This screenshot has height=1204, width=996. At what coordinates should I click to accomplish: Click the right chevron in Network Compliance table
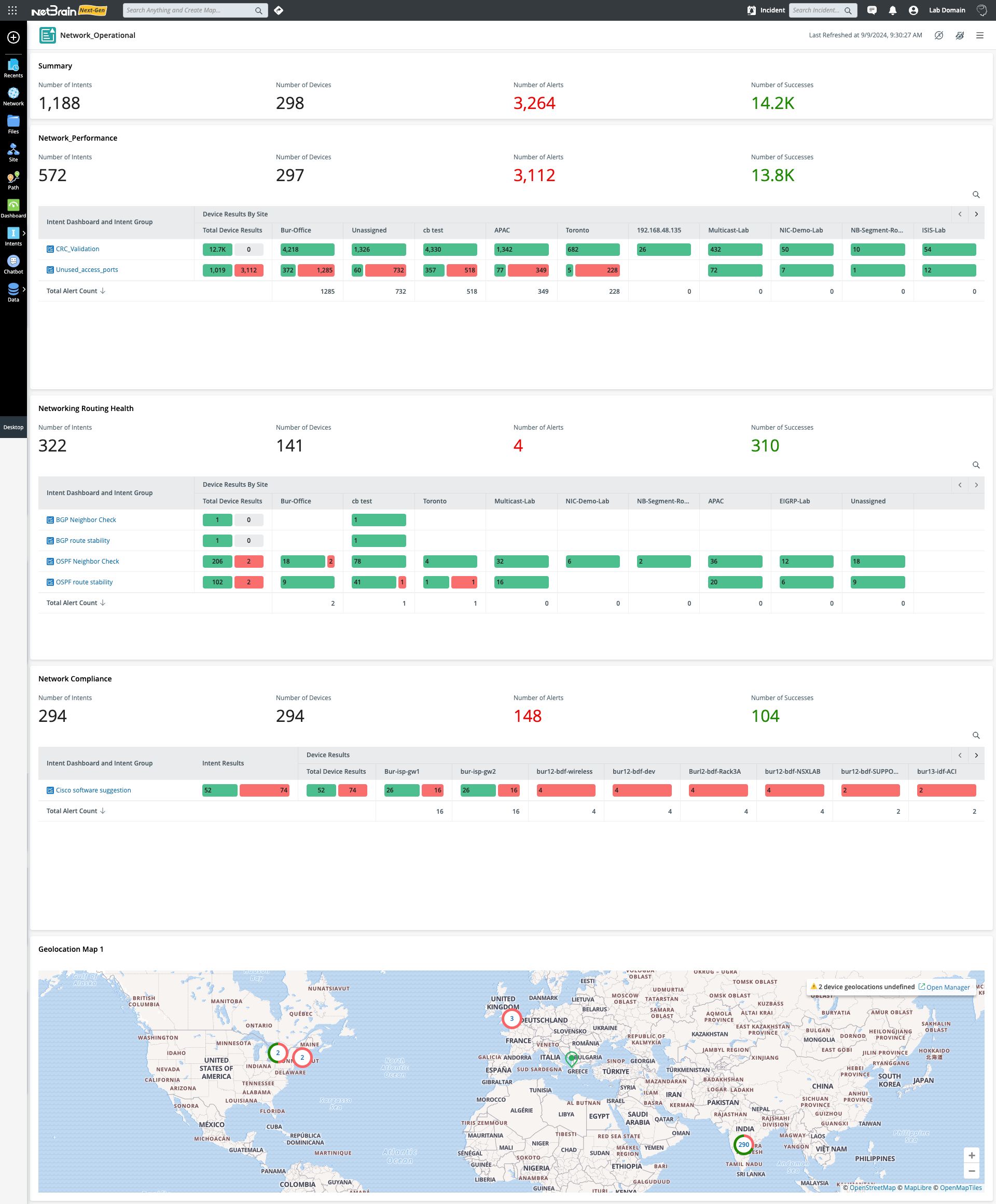[976, 755]
